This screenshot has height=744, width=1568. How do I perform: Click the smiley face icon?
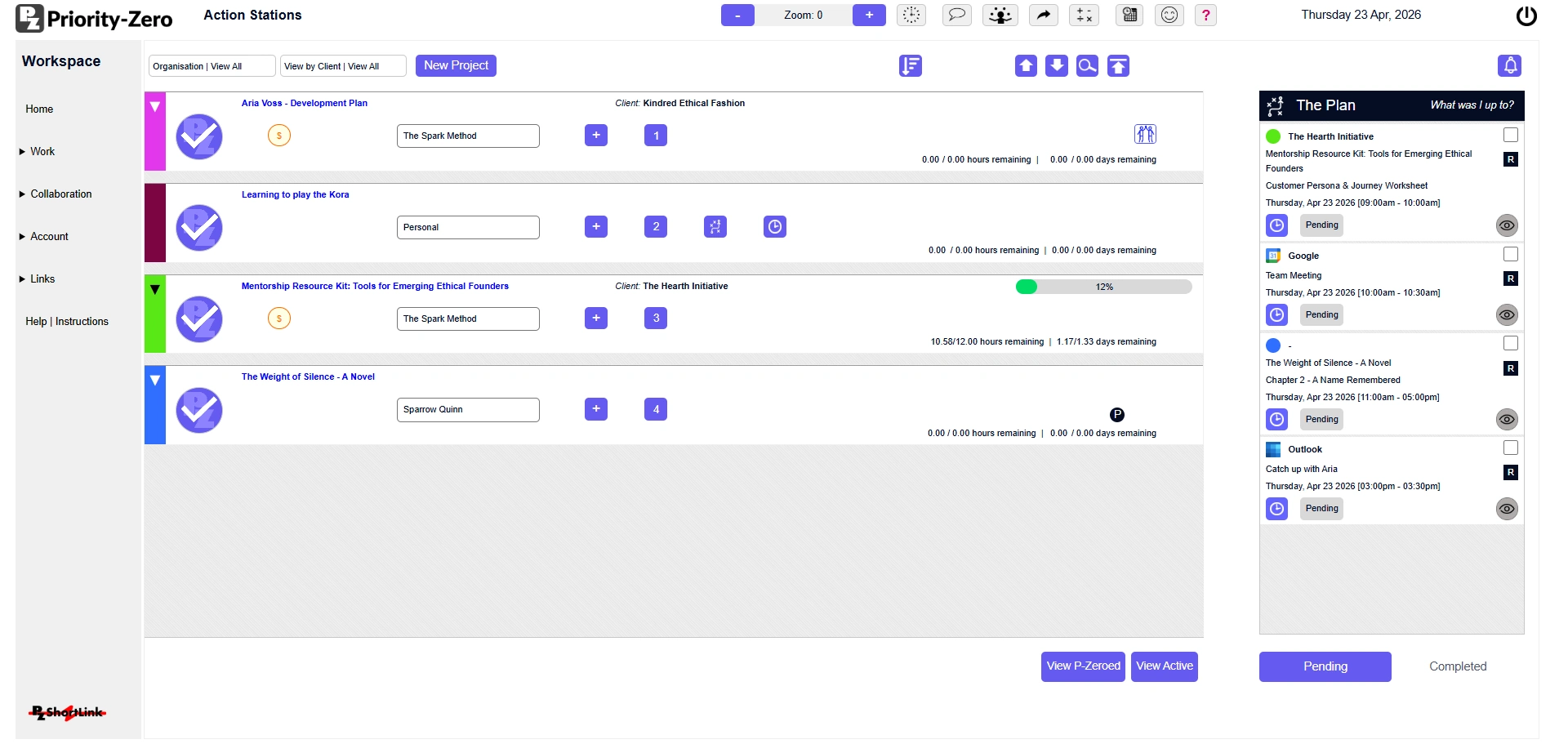(x=1169, y=15)
